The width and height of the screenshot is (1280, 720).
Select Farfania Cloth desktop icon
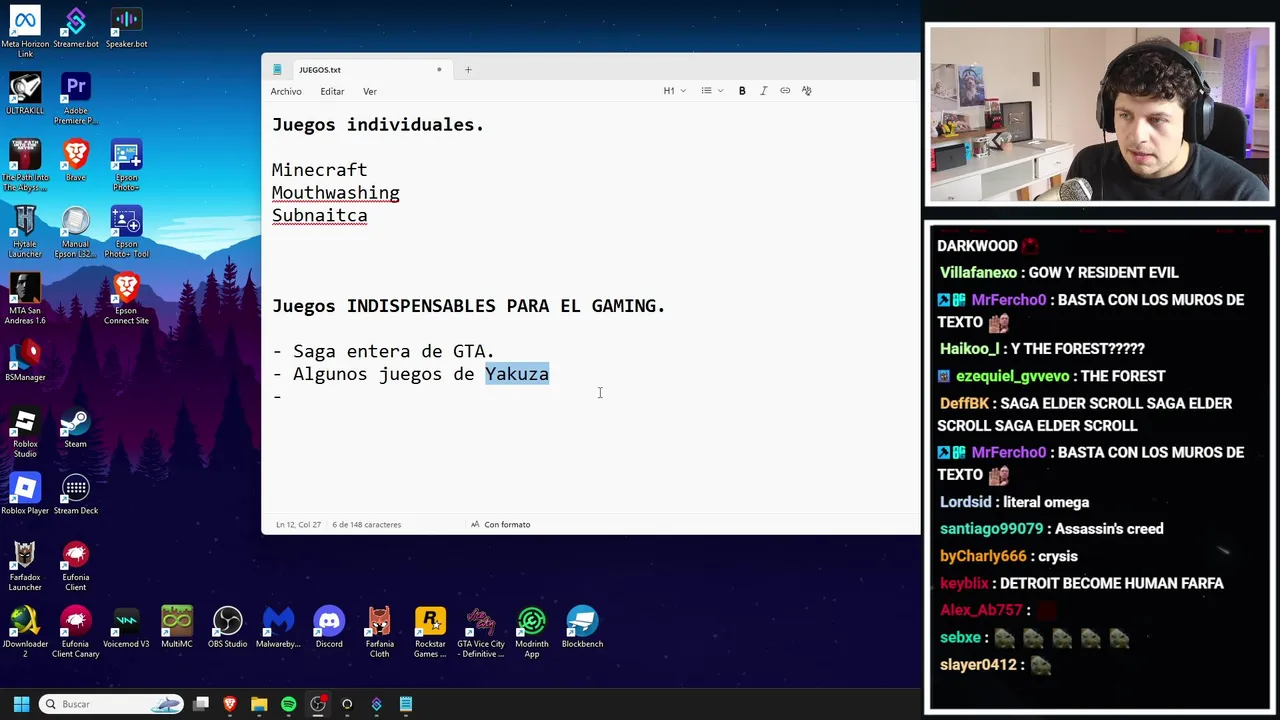379,631
